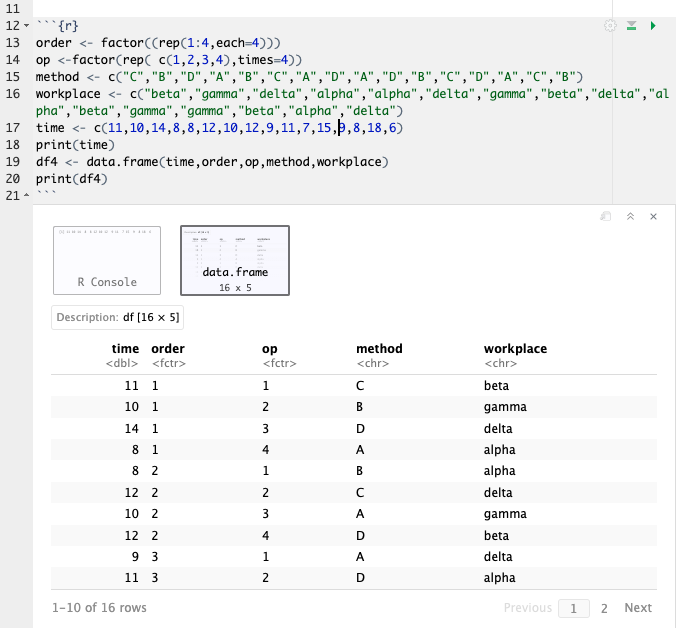
Task: Click time value 14 in table
Action: point(131,428)
